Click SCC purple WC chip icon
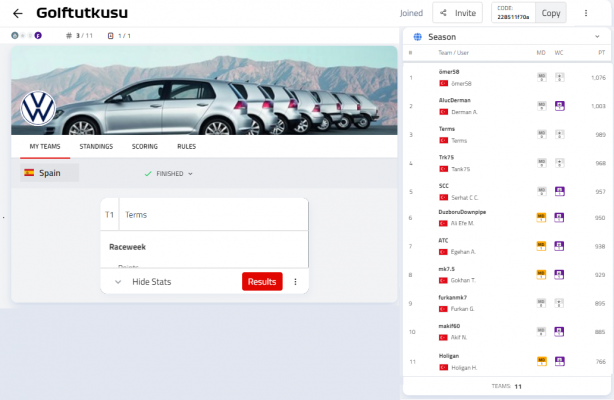 tap(560, 191)
